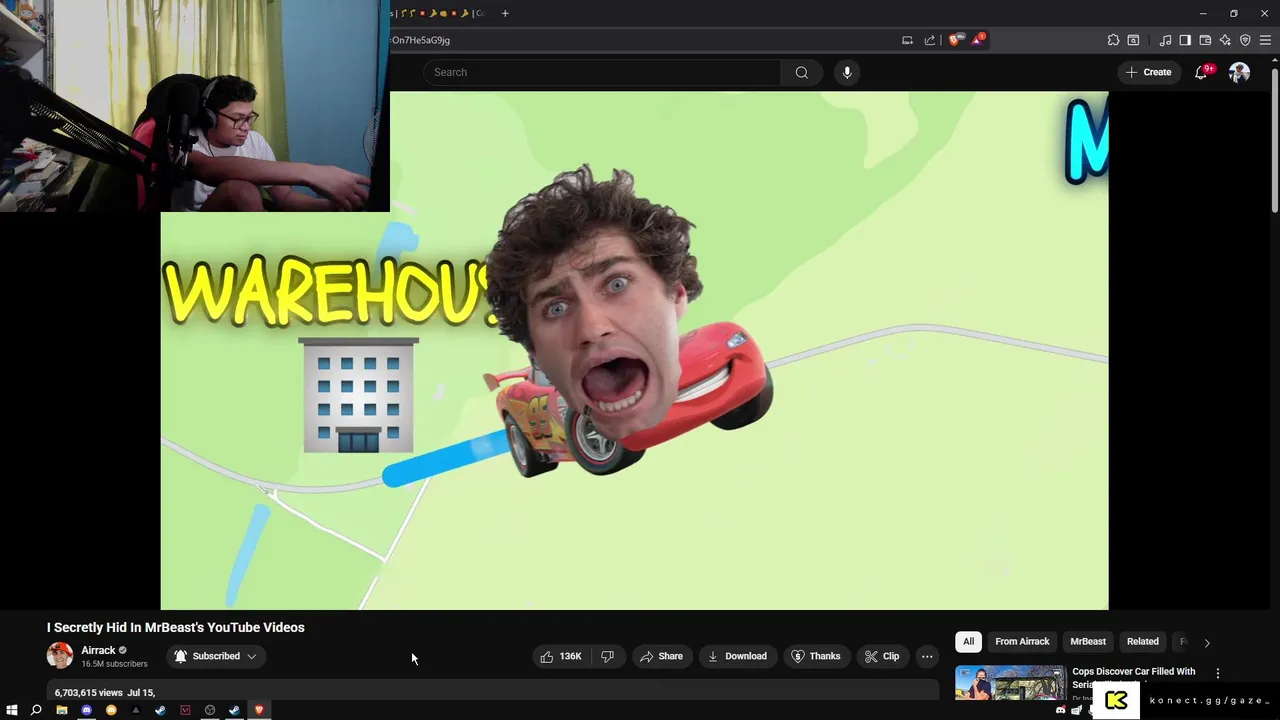1280x720 pixels.
Task: Open options for Cops Discover Car video
Action: click(x=1217, y=673)
